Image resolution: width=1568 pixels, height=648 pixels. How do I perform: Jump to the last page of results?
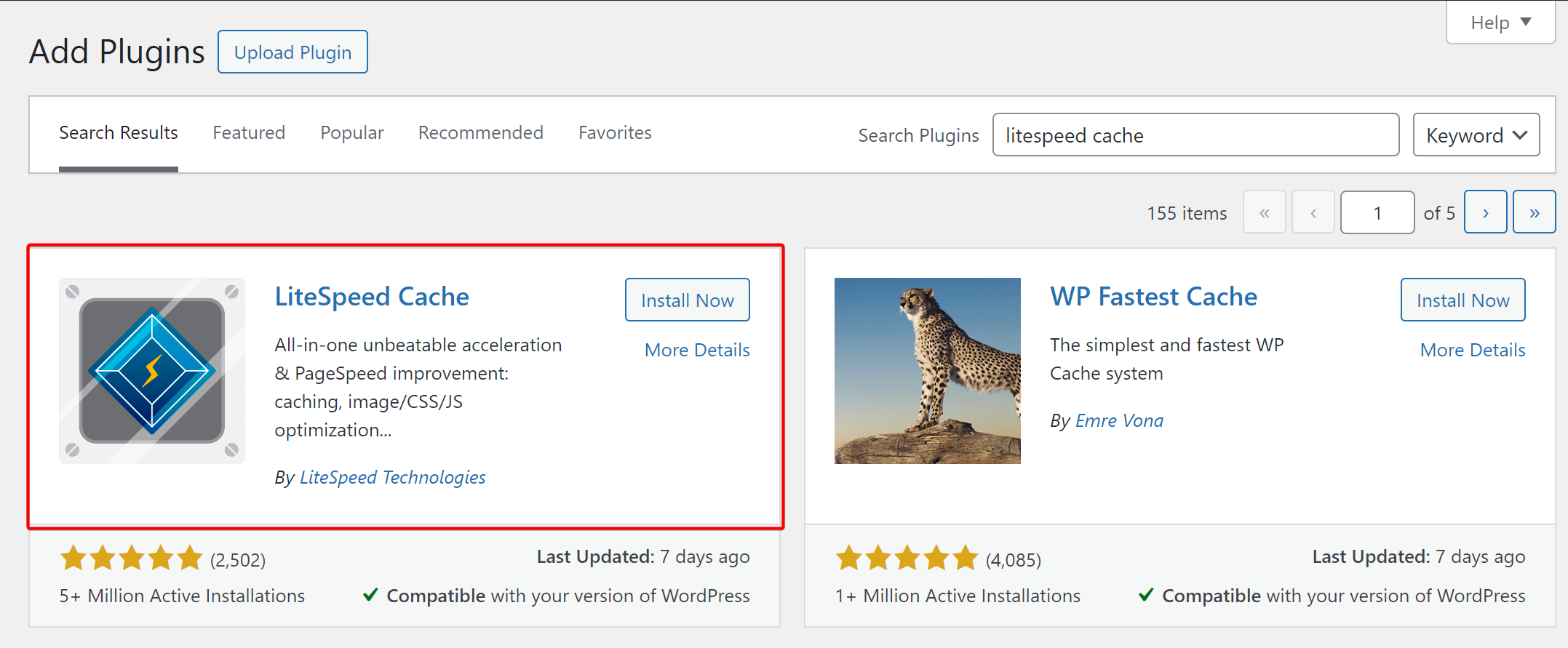pos(1534,212)
